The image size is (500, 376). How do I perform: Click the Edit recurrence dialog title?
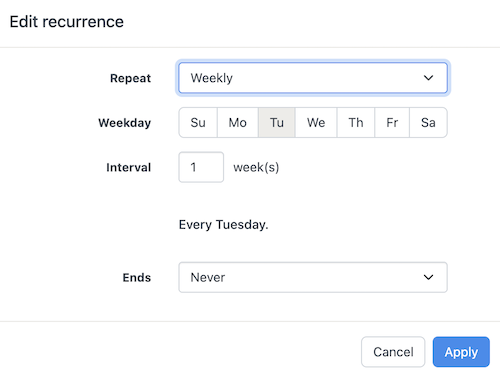tap(67, 22)
